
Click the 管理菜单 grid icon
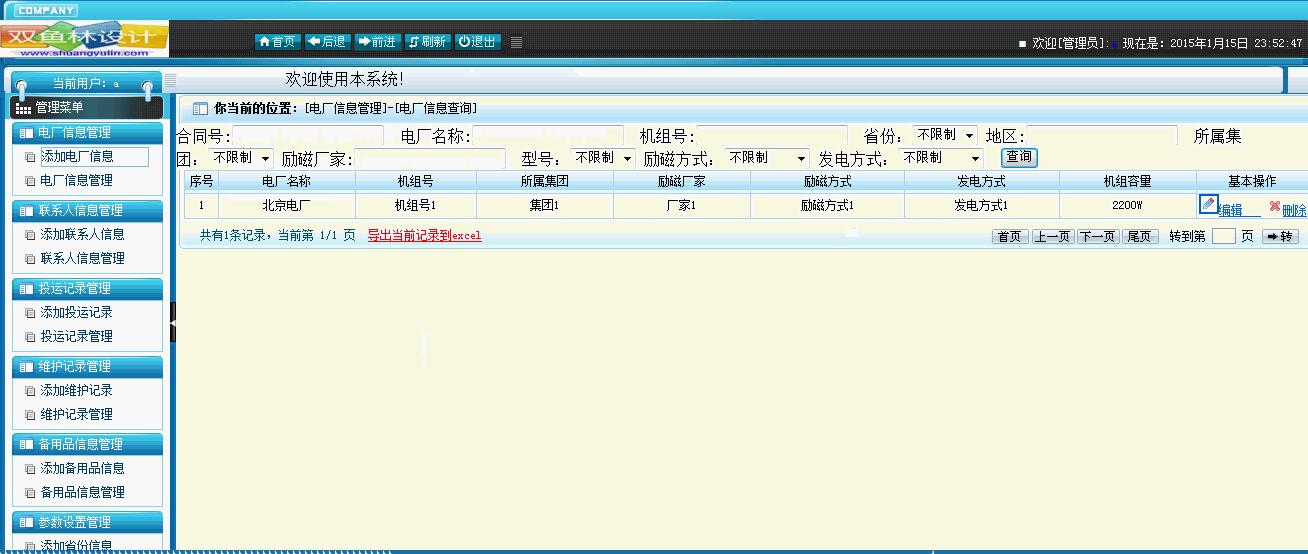click(x=24, y=108)
